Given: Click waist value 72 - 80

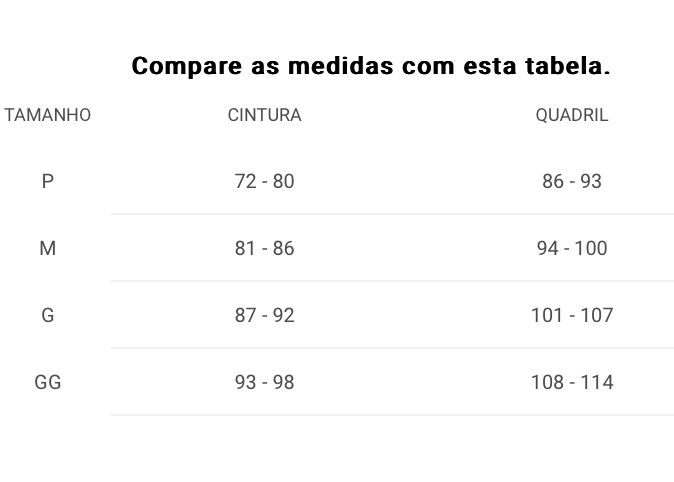Looking at the screenshot, I should tap(264, 181).
